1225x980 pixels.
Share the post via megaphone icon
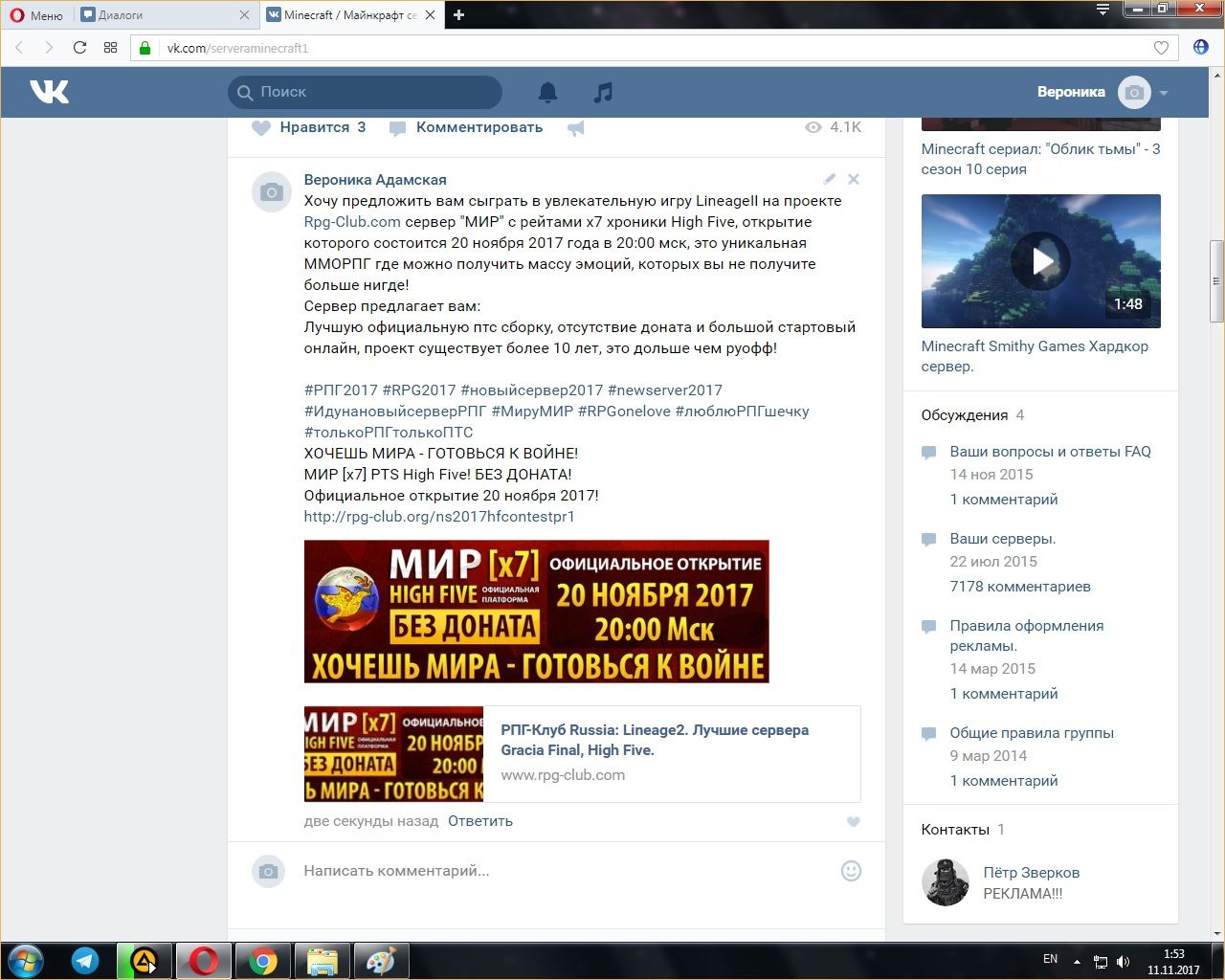[576, 128]
